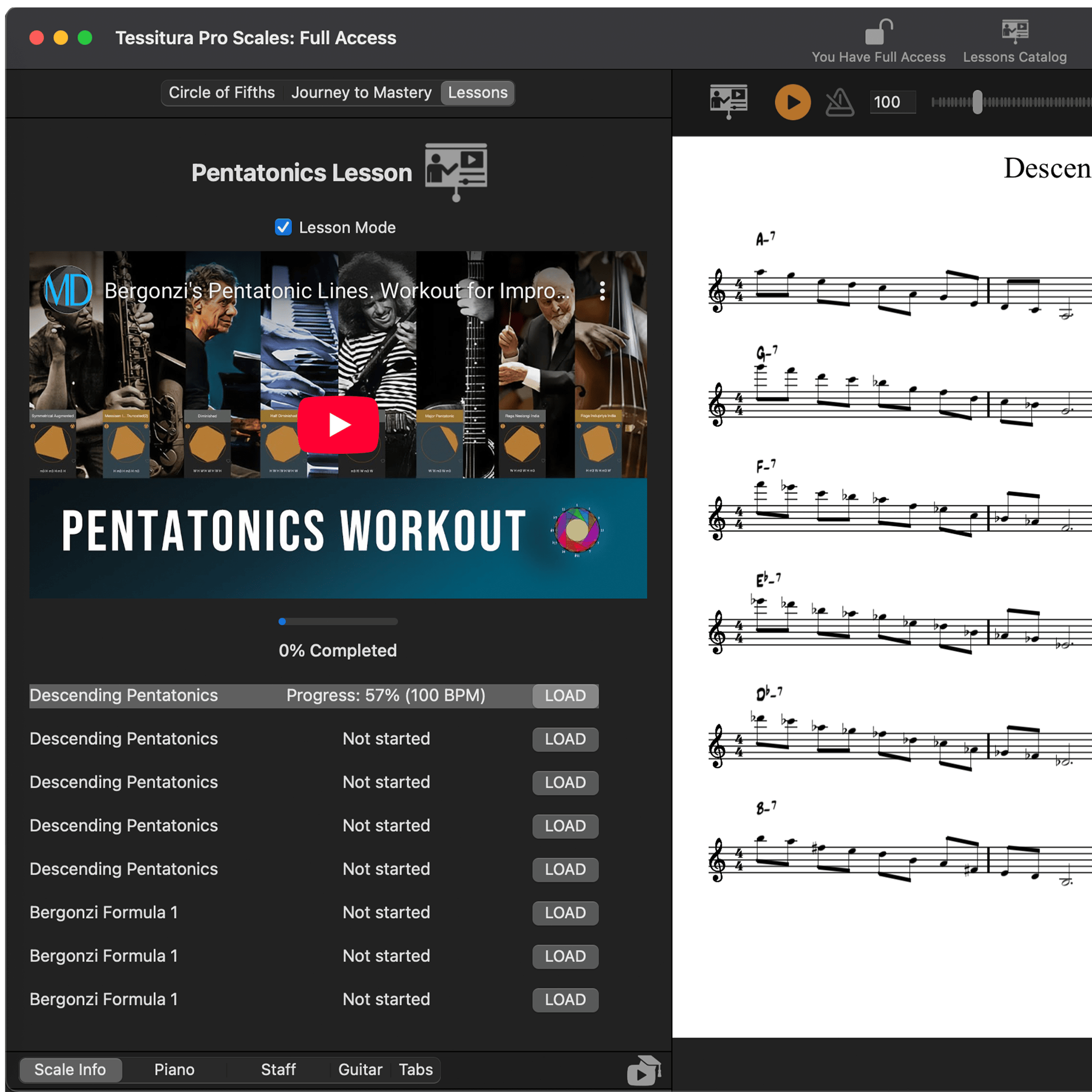Viewport: 1092px width, 1092px height.
Task: Play the YouTube video
Action: pyautogui.click(x=338, y=424)
